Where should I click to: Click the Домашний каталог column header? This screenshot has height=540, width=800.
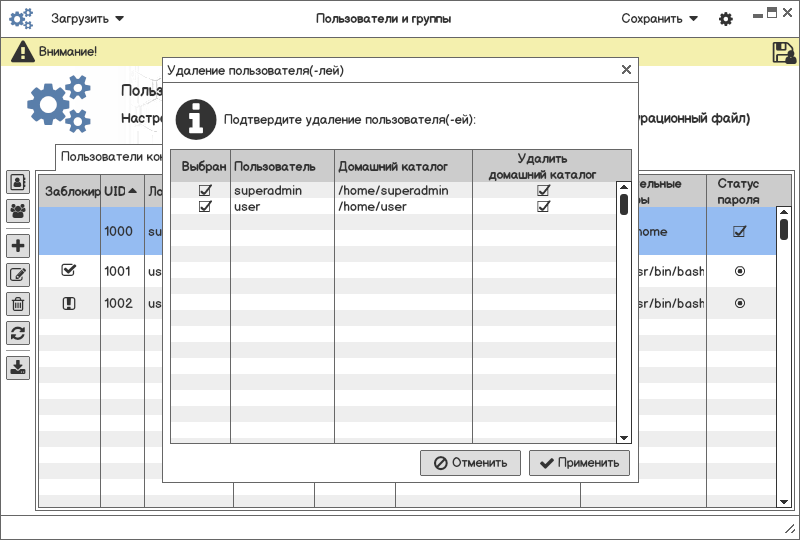click(404, 166)
